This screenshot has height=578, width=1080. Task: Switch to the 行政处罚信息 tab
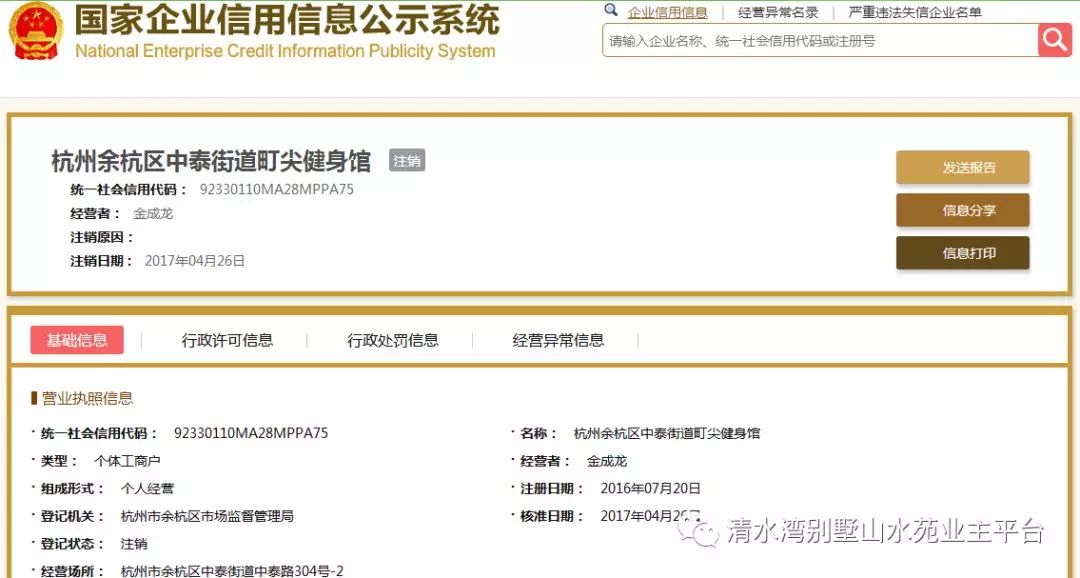(x=393, y=340)
